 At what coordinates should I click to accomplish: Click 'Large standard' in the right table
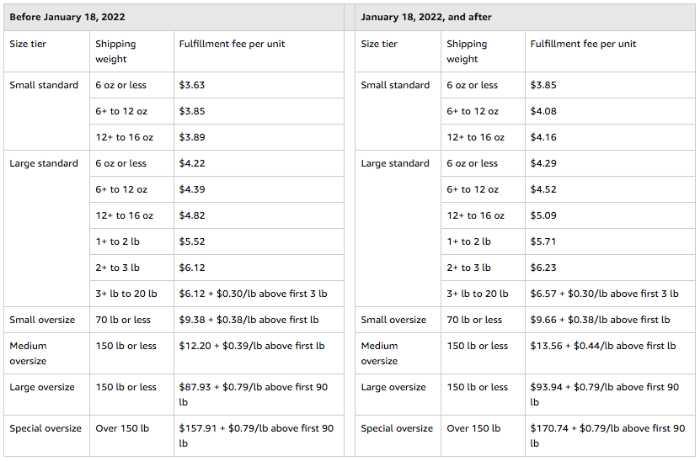(395, 163)
